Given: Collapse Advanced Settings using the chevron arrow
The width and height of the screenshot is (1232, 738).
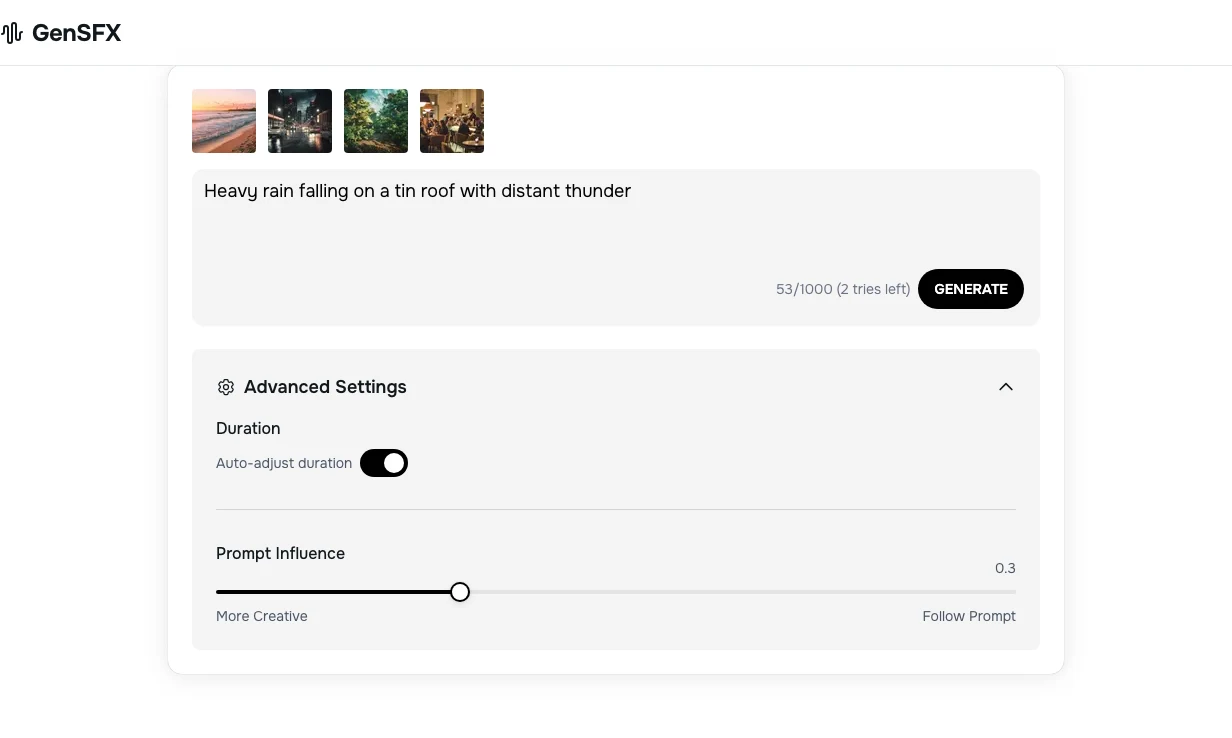Looking at the screenshot, I should click(x=1006, y=387).
